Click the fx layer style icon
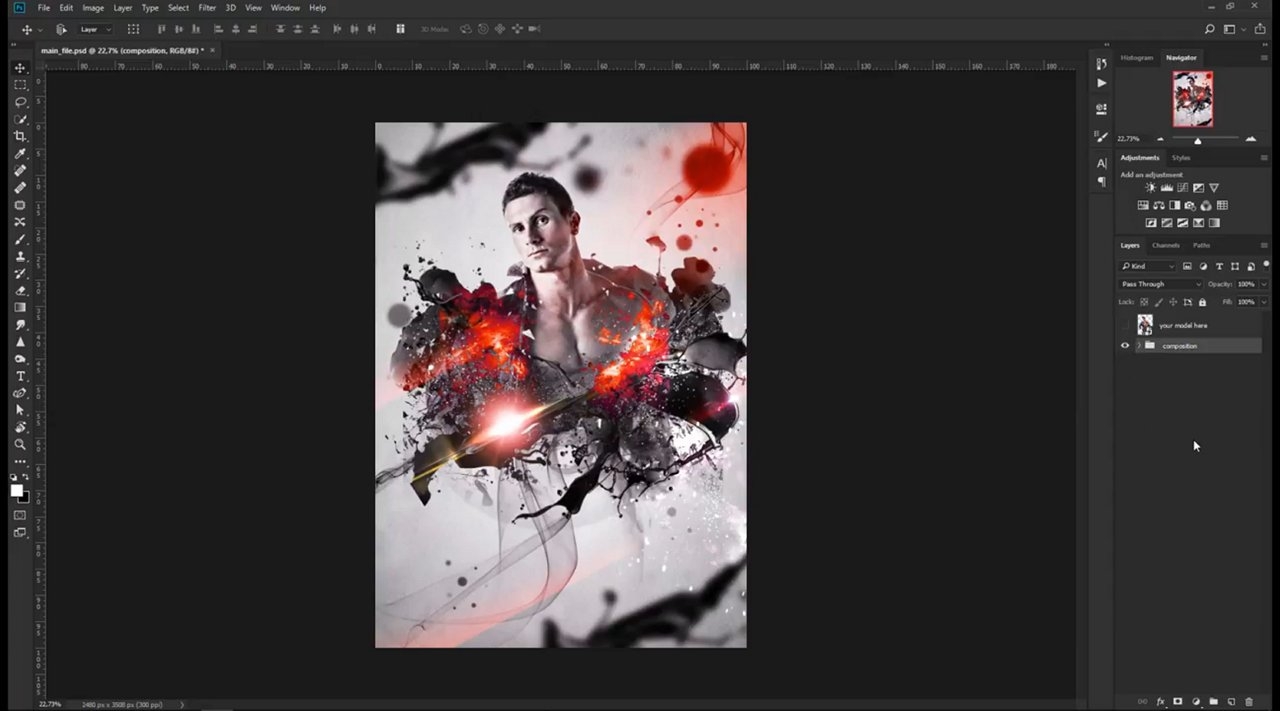 point(1161,702)
